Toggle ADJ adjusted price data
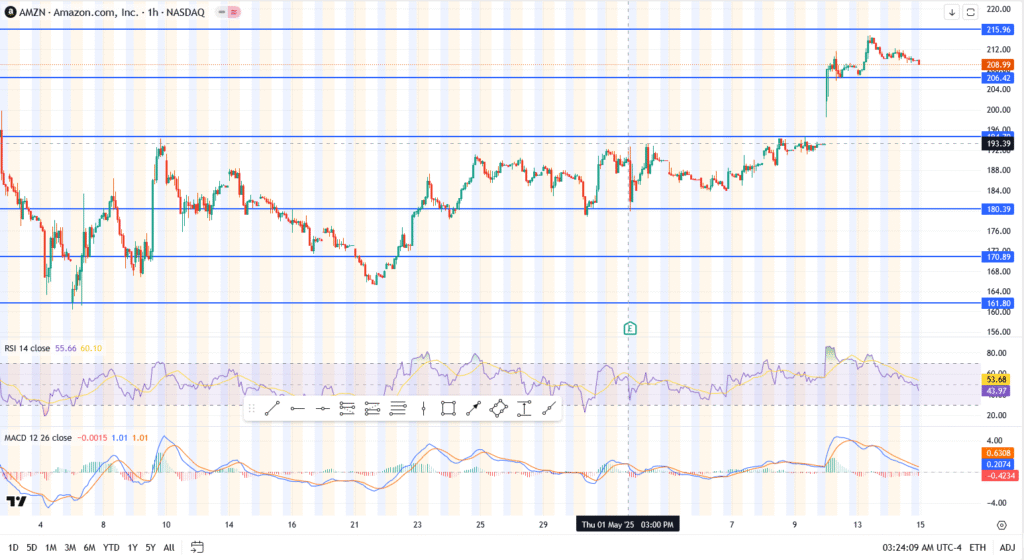Viewport: 1024px width, 560px height. [x=1006, y=547]
